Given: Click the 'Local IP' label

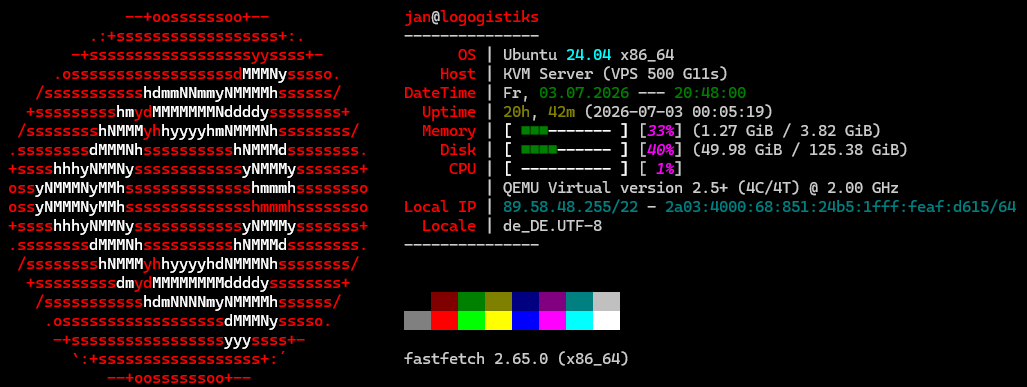Looking at the screenshot, I should (440, 207).
